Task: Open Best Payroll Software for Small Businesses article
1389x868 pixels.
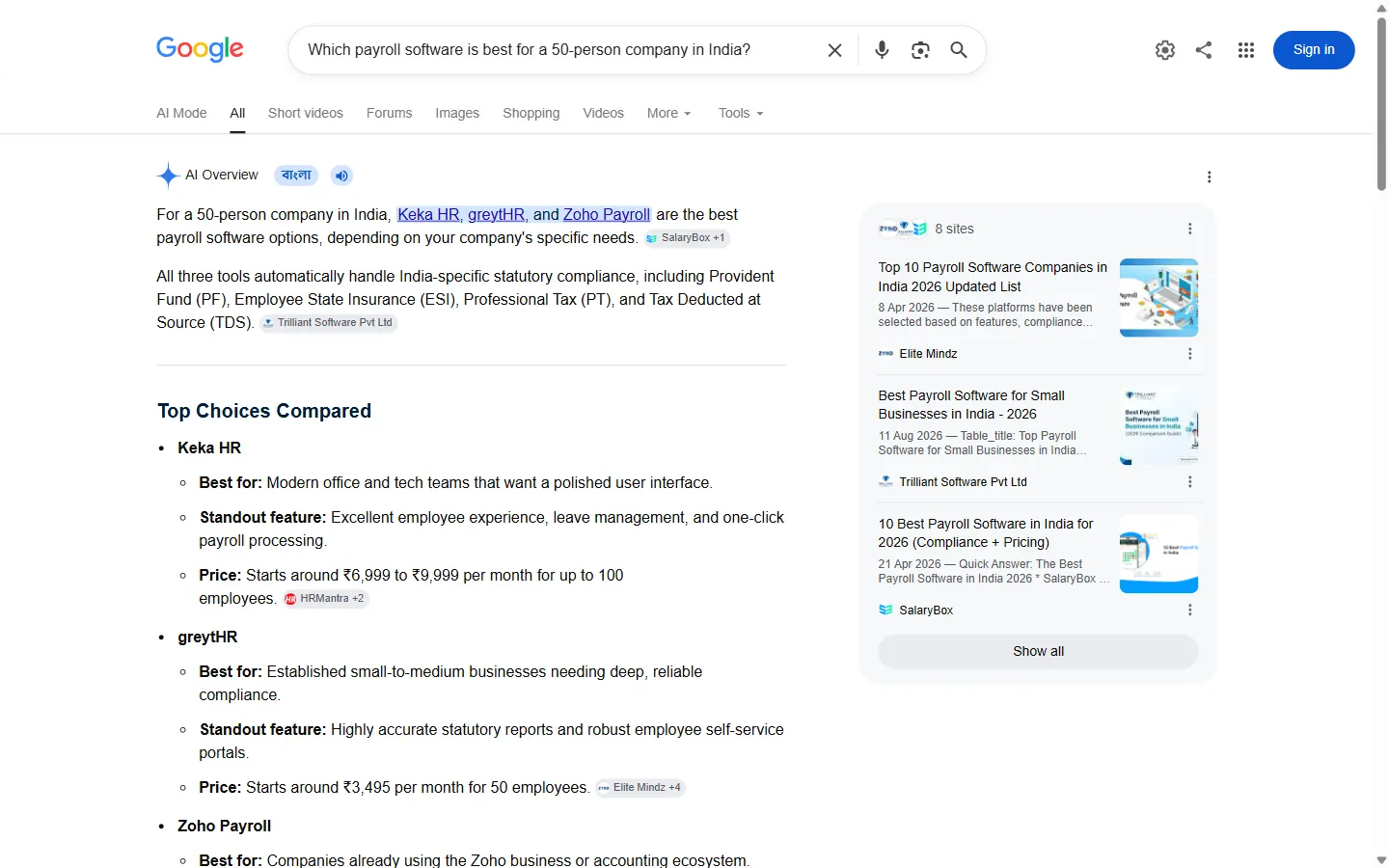Action: coord(971,405)
